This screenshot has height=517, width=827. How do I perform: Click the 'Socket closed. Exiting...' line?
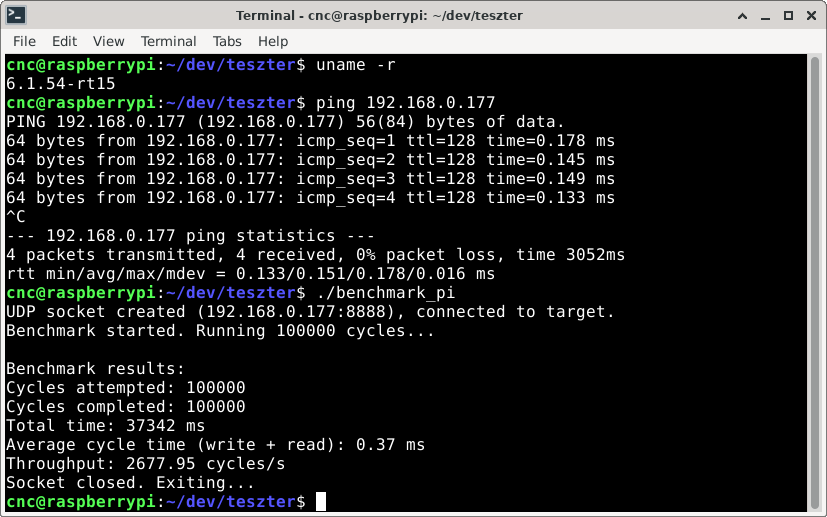tap(130, 482)
